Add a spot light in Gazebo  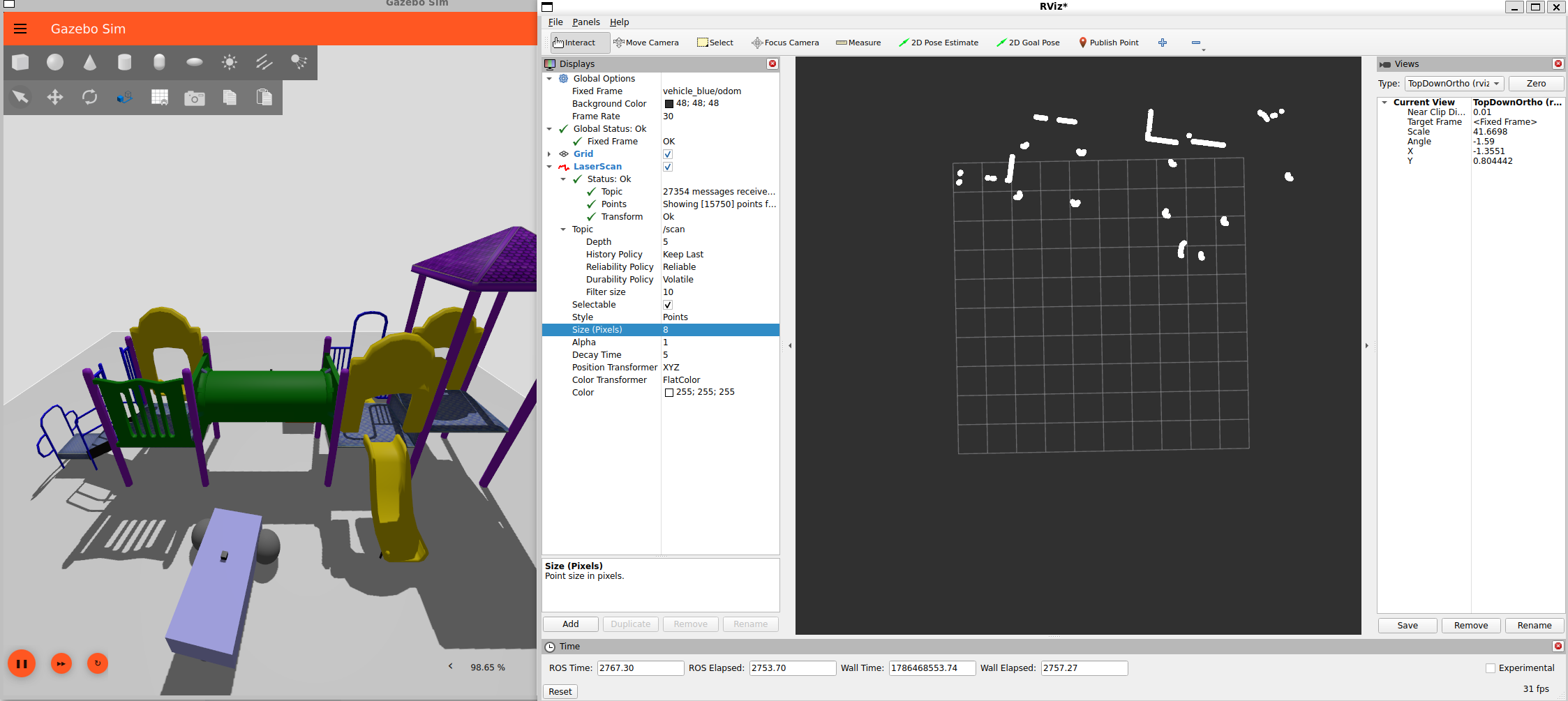299,62
